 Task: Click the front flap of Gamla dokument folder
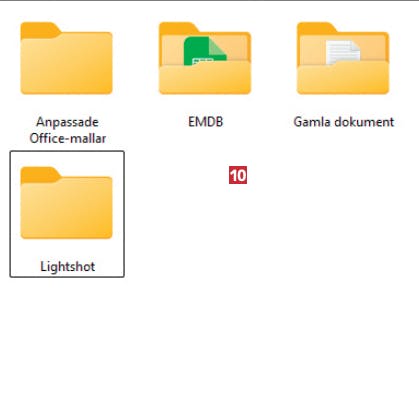pos(343,77)
